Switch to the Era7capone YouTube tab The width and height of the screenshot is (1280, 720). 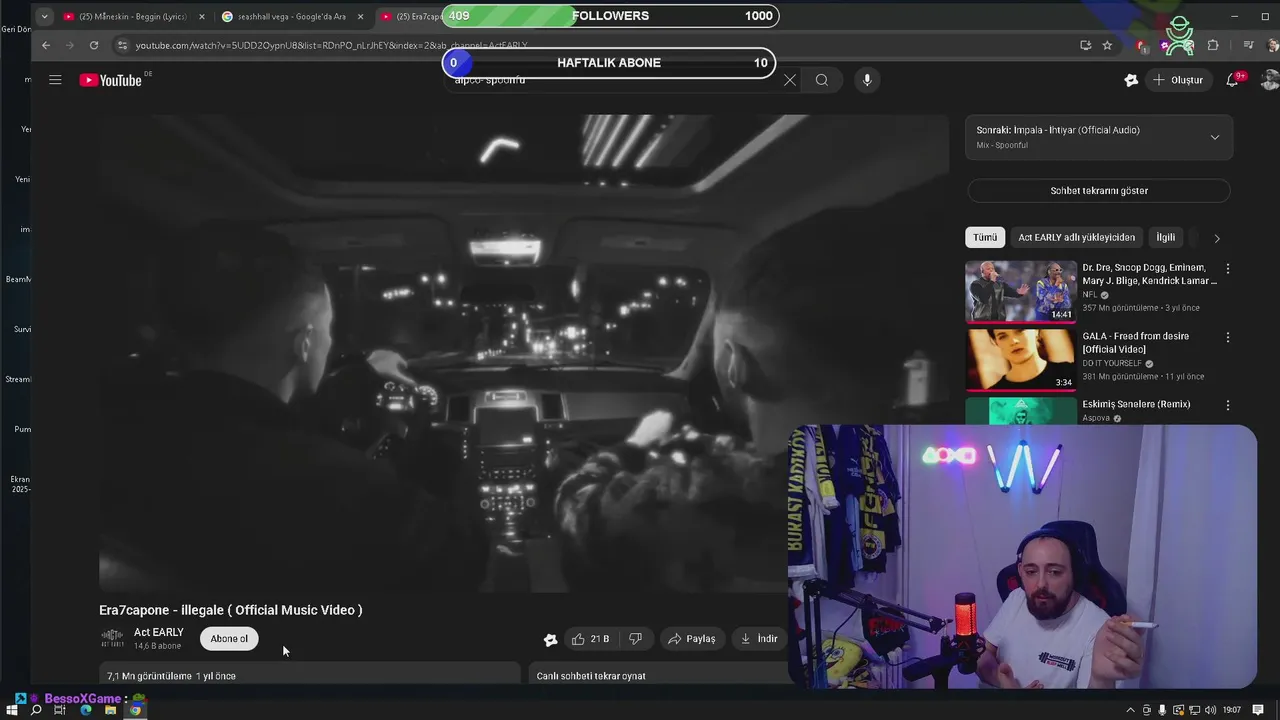(412, 16)
